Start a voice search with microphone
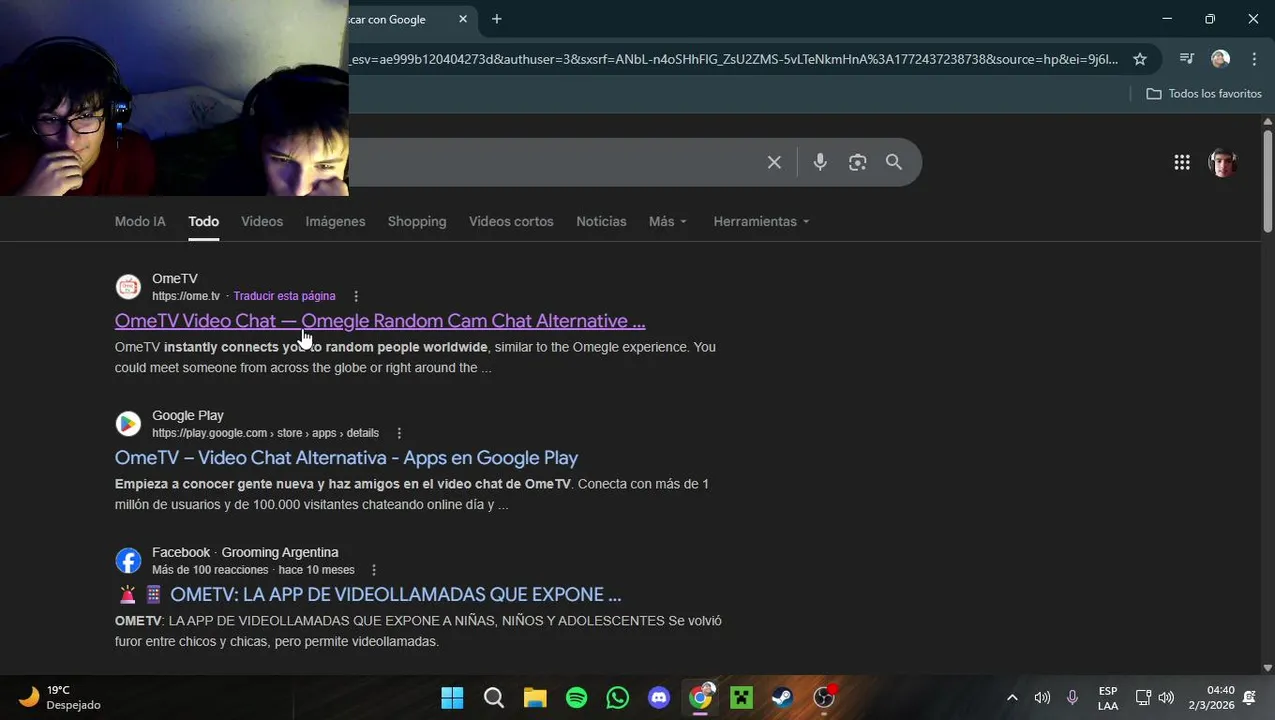Viewport: 1275px width, 720px height. 820,162
